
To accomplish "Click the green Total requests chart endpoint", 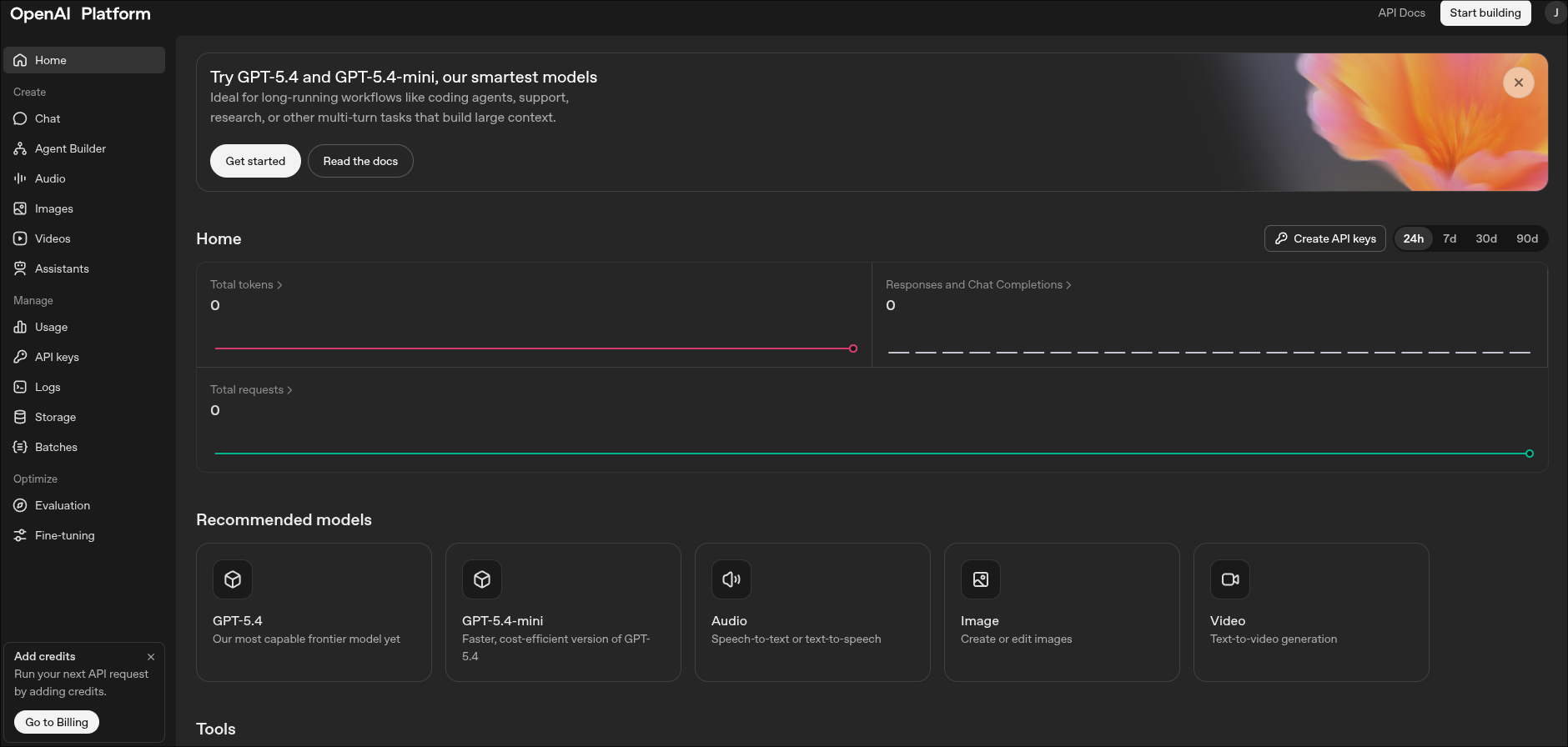I will point(1530,454).
